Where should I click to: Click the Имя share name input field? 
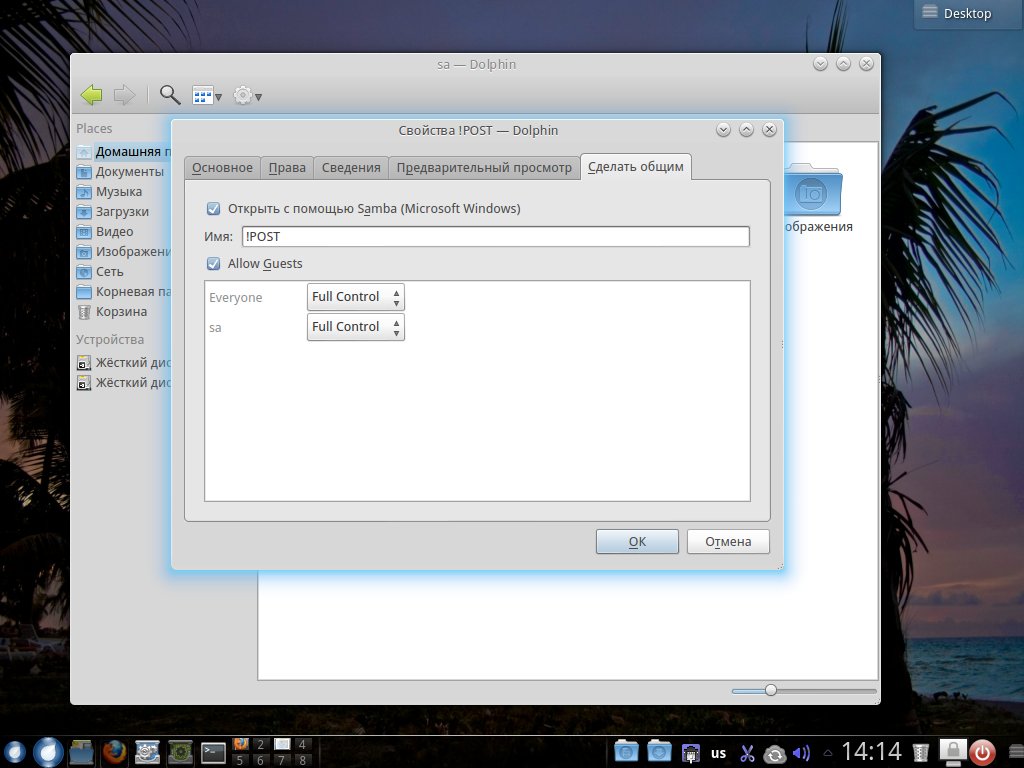click(x=495, y=237)
